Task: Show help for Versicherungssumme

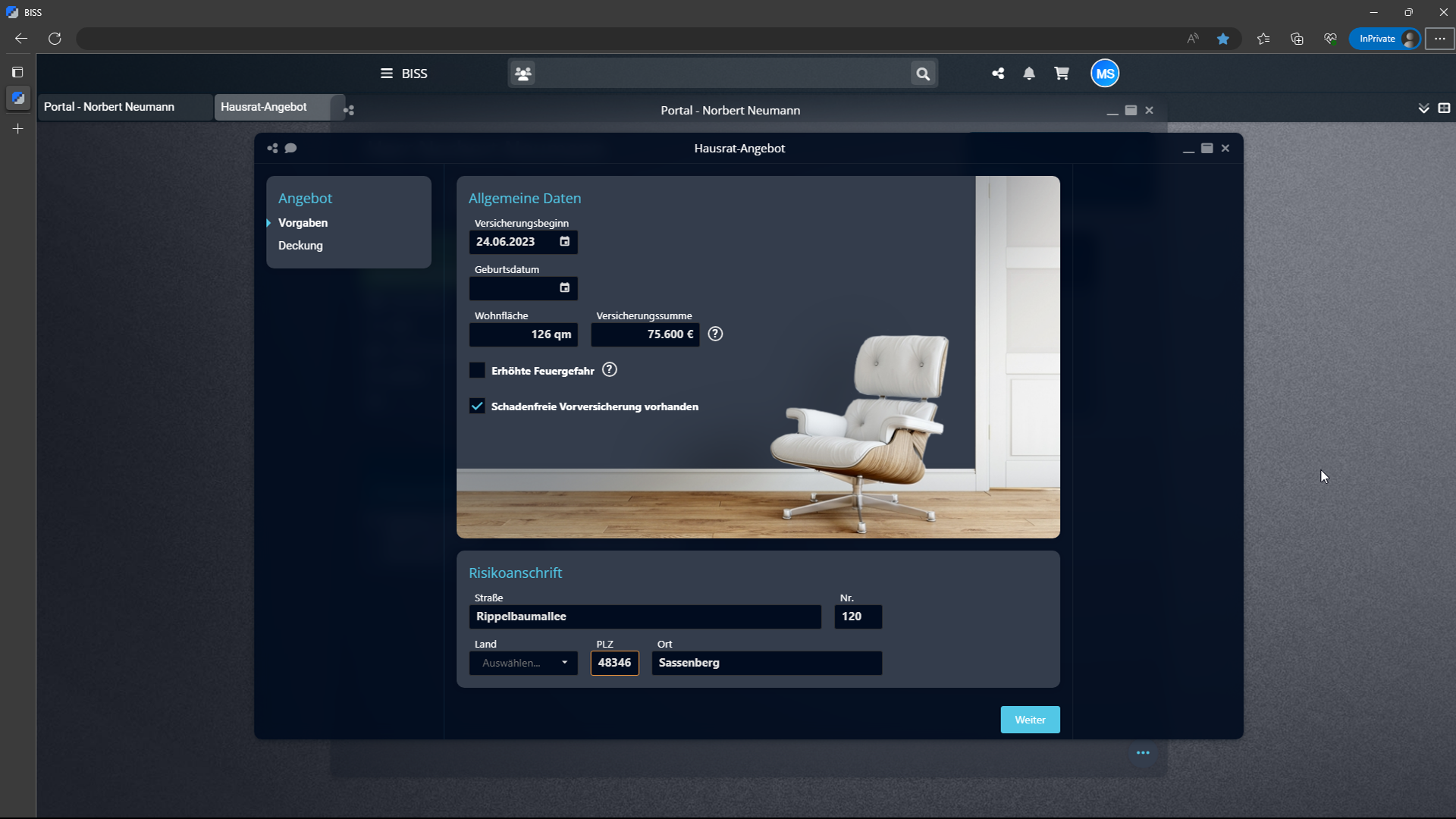Action: pos(715,334)
